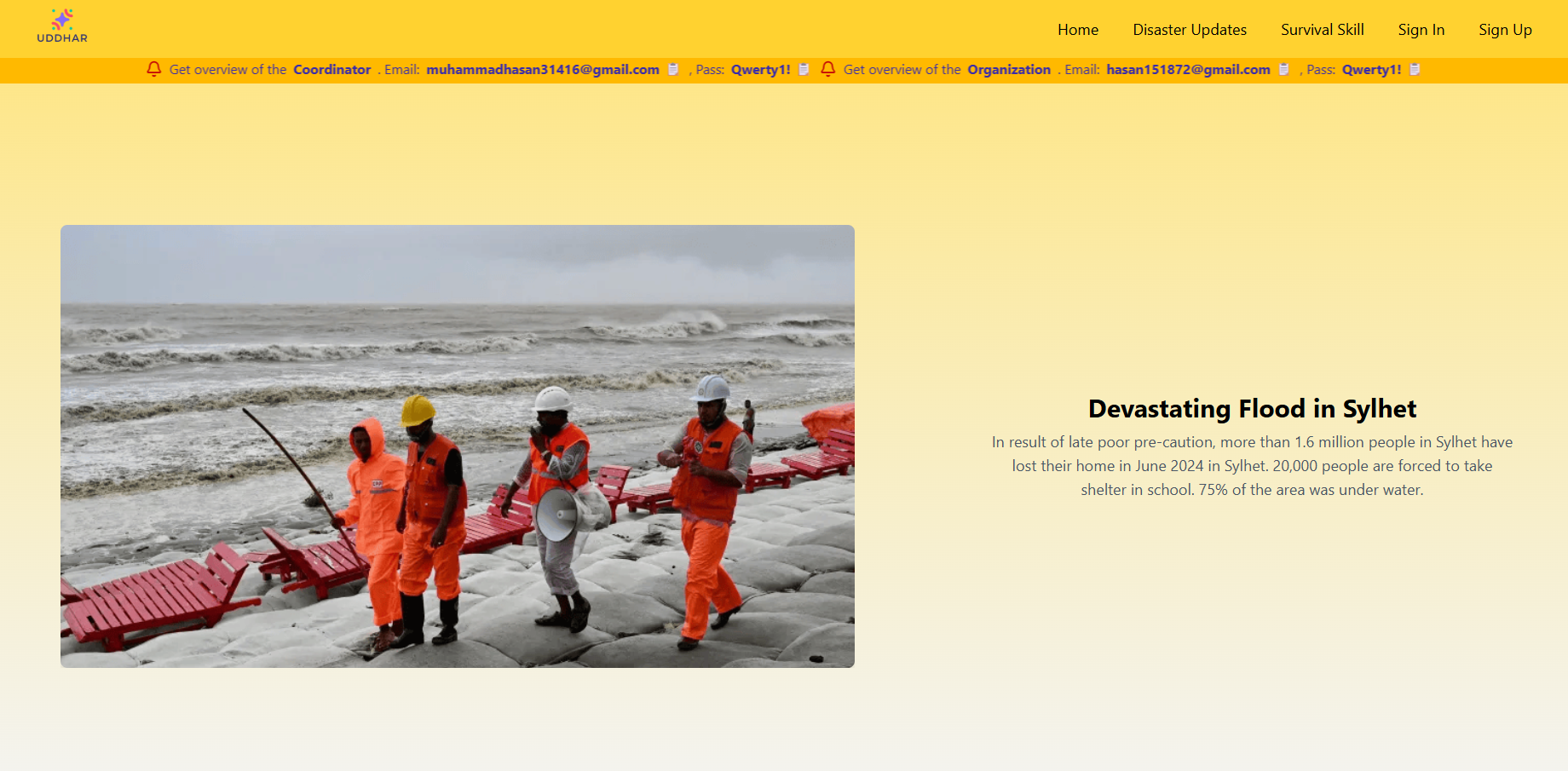Click the red bell icon before Coordinator overview
This screenshot has width=1568, height=771.
153,70
